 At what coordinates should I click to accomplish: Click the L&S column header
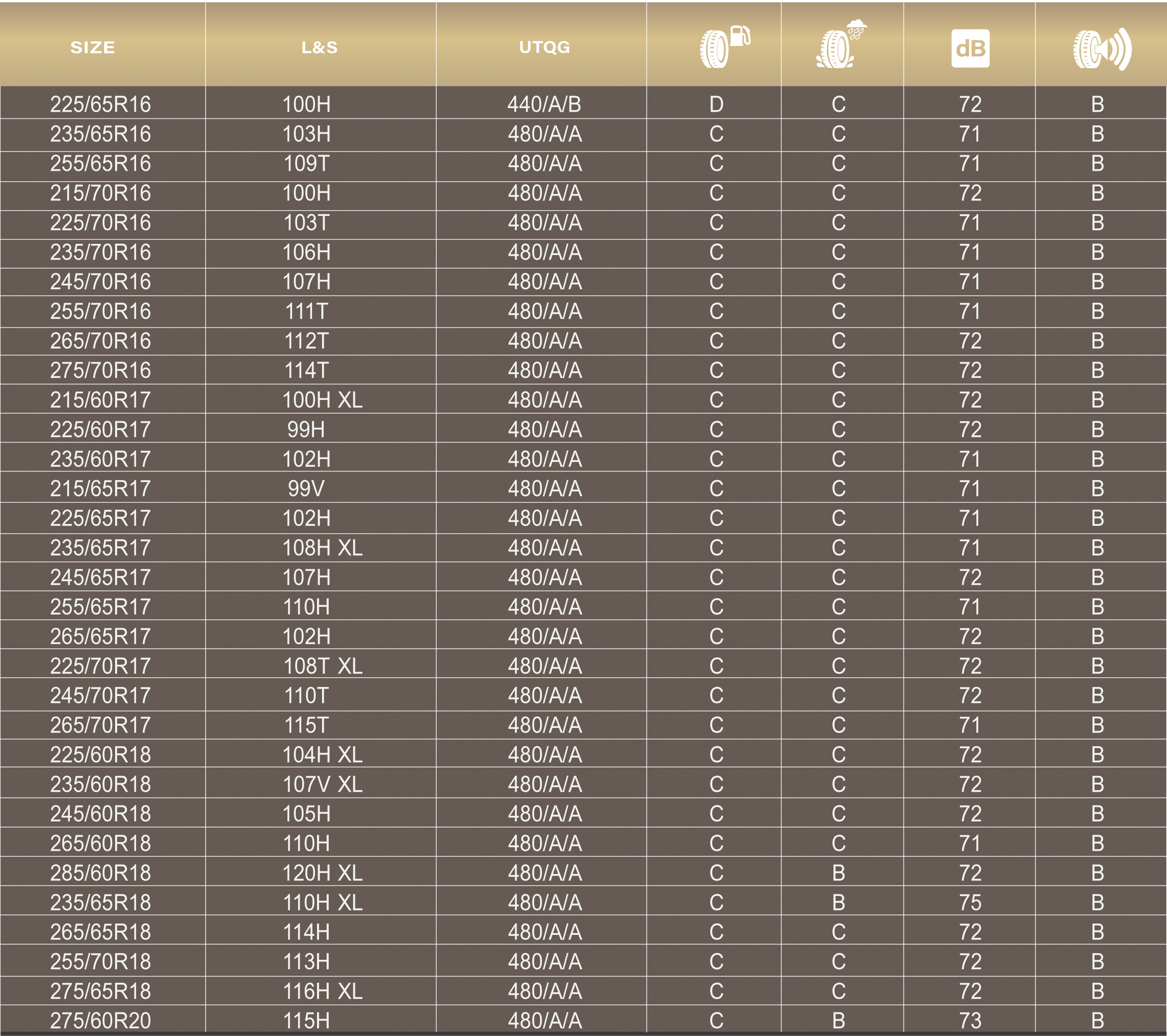320,47
